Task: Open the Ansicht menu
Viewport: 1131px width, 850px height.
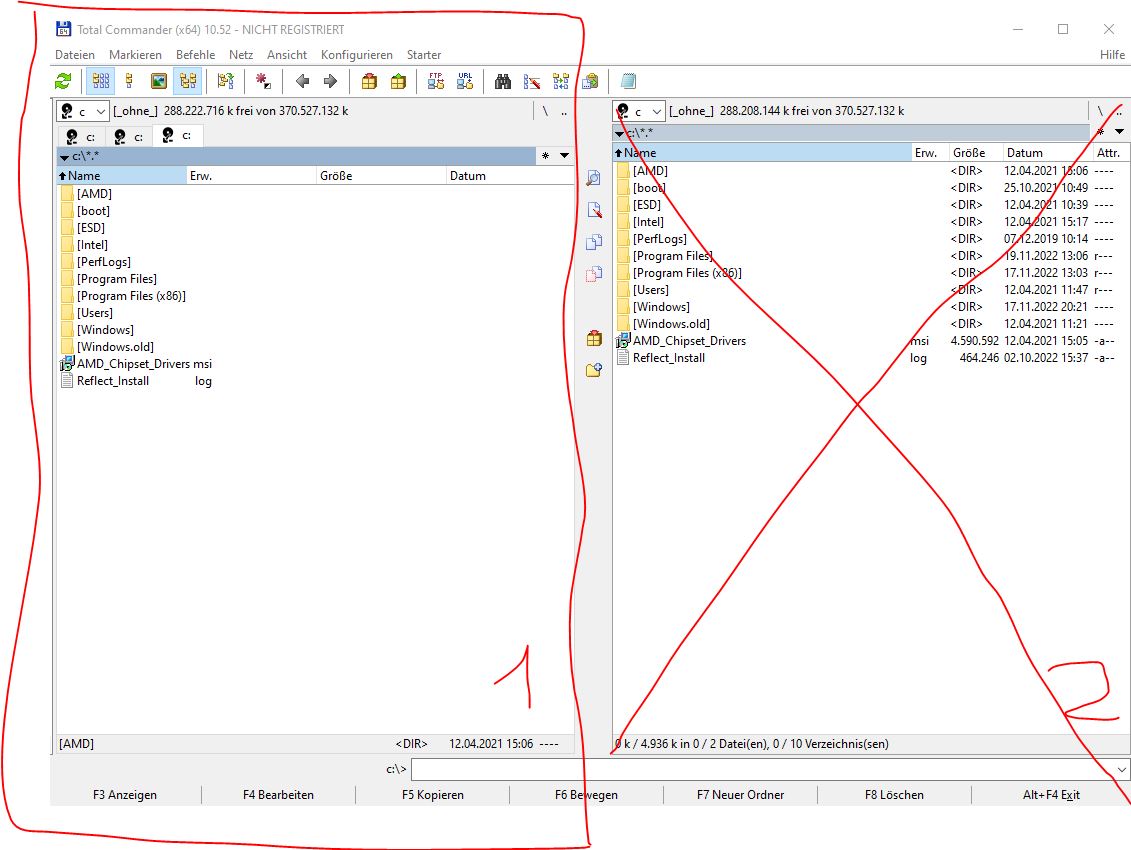Action: point(287,55)
